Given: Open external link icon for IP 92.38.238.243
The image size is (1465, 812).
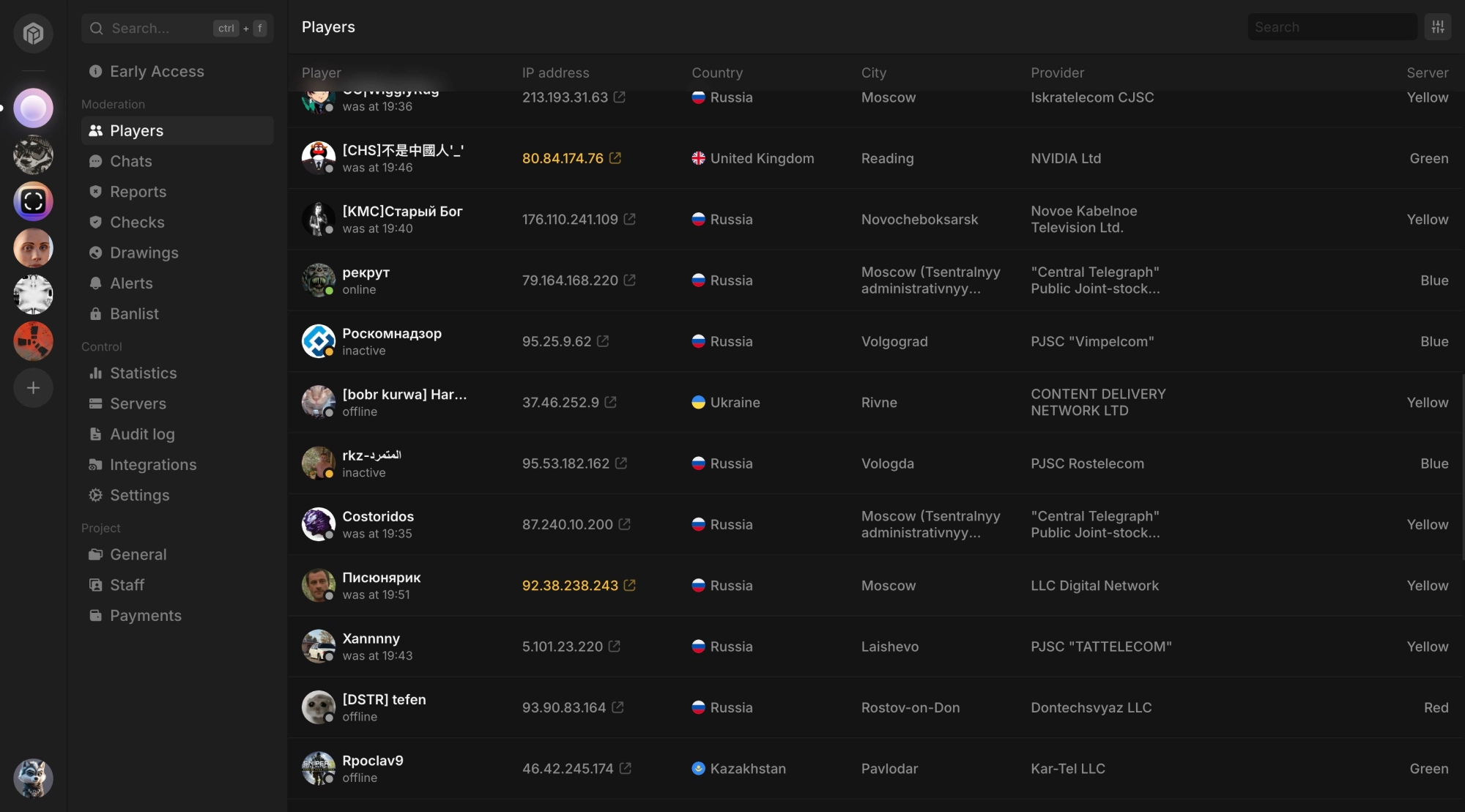Looking at the screenshot, I should coord(630,585).
